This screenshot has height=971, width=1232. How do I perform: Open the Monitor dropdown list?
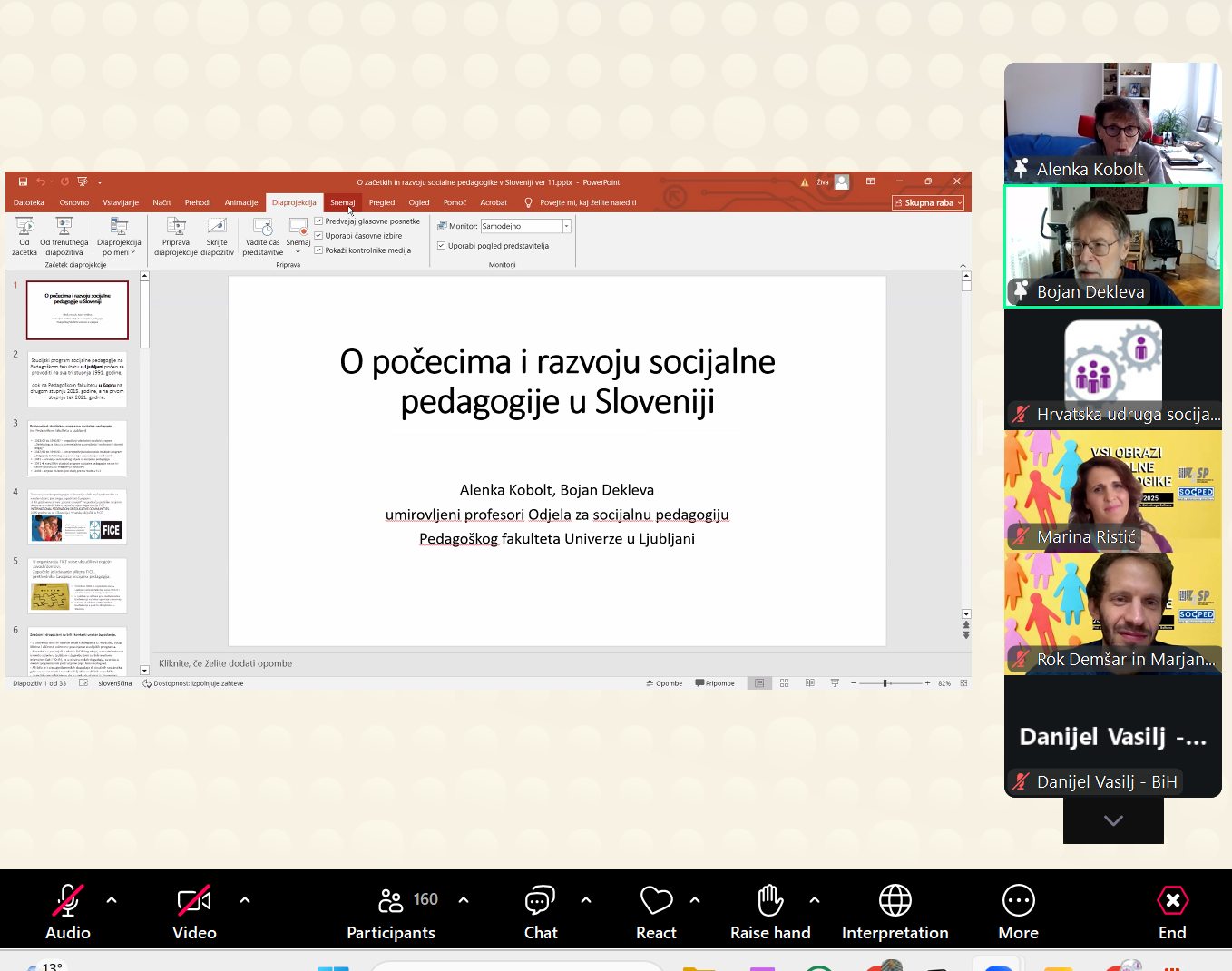point(566,226)
